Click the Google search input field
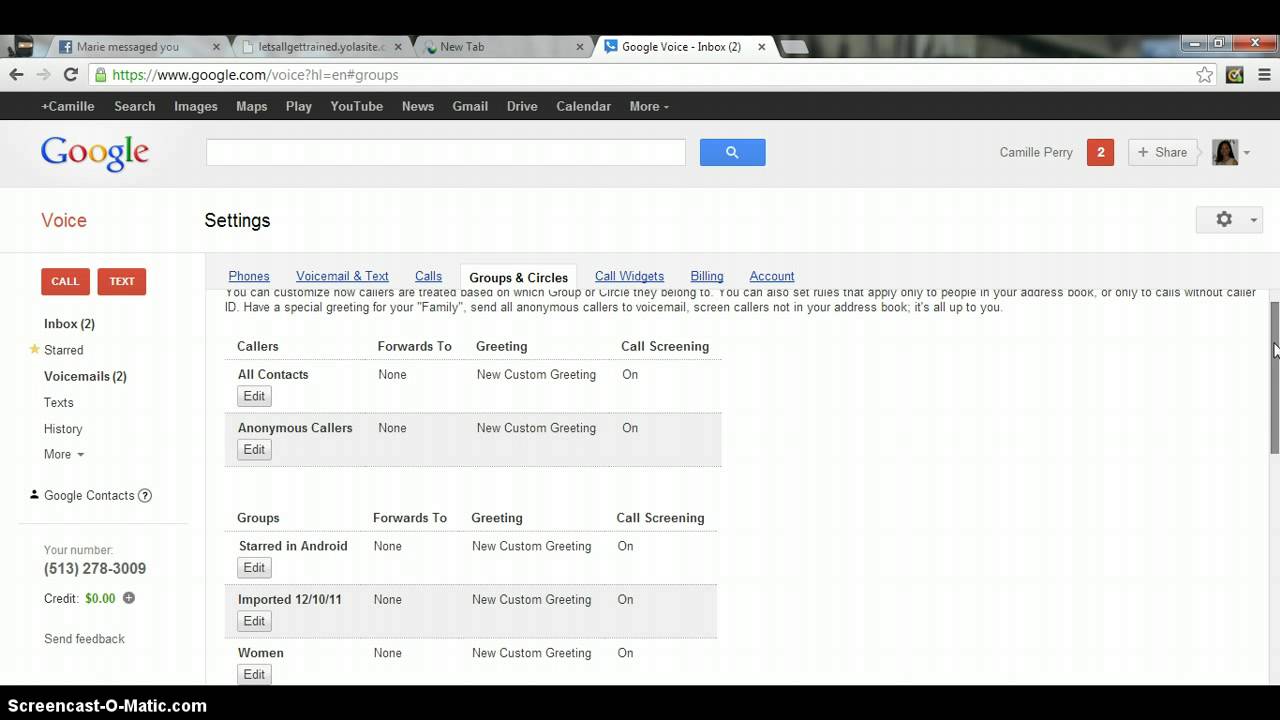The image size is (1280, 720). (445, 152)
